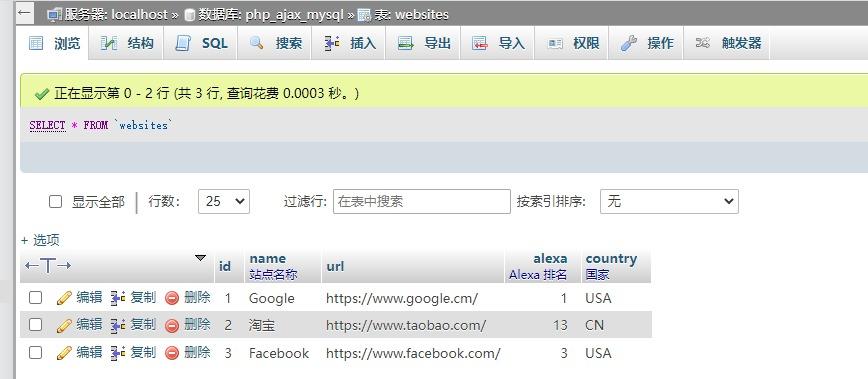
Task: Switch to the 结构 (Structure) tab
Action: [126, 43]
